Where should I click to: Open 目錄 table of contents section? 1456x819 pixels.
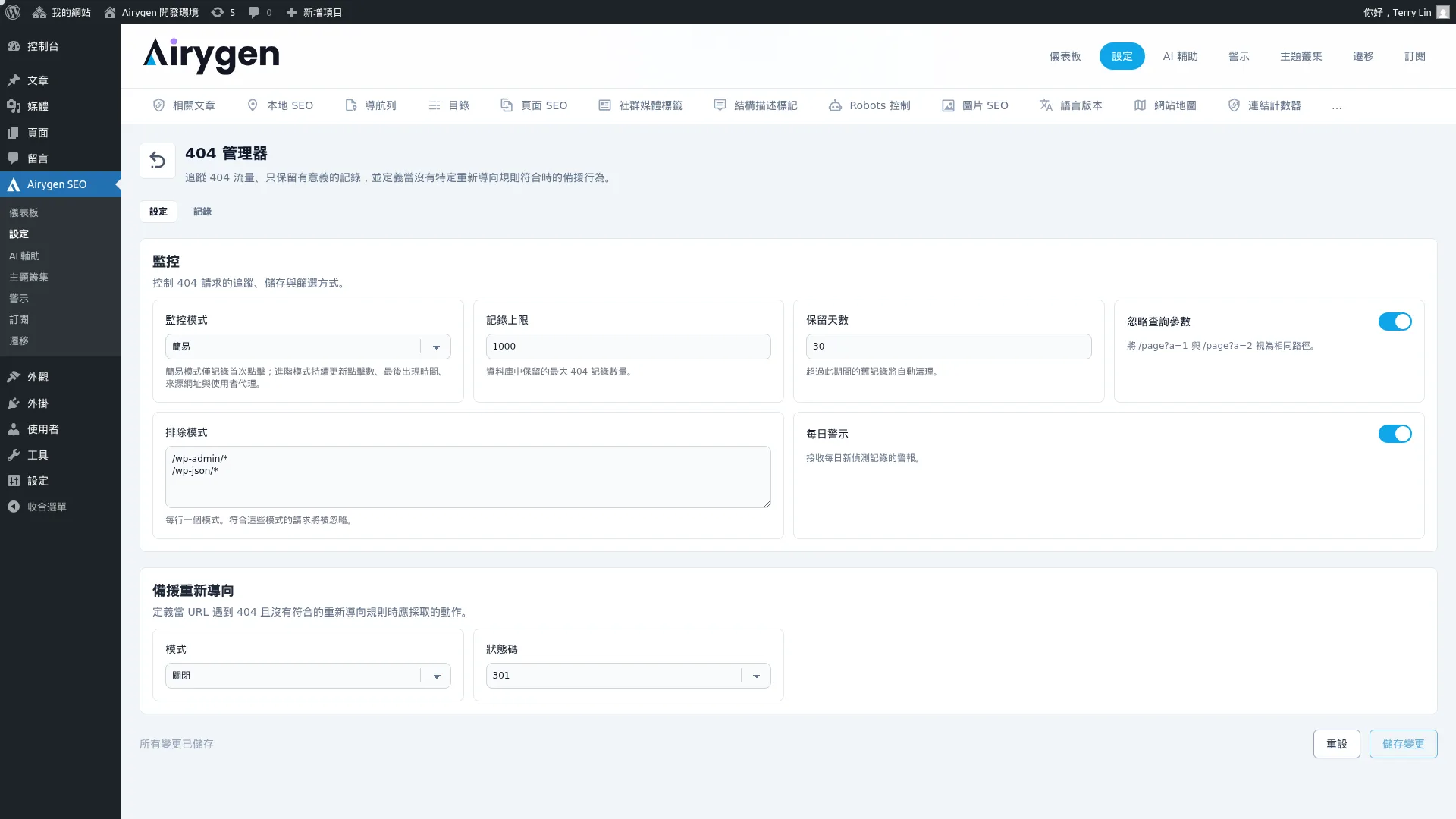pos(449,105)
